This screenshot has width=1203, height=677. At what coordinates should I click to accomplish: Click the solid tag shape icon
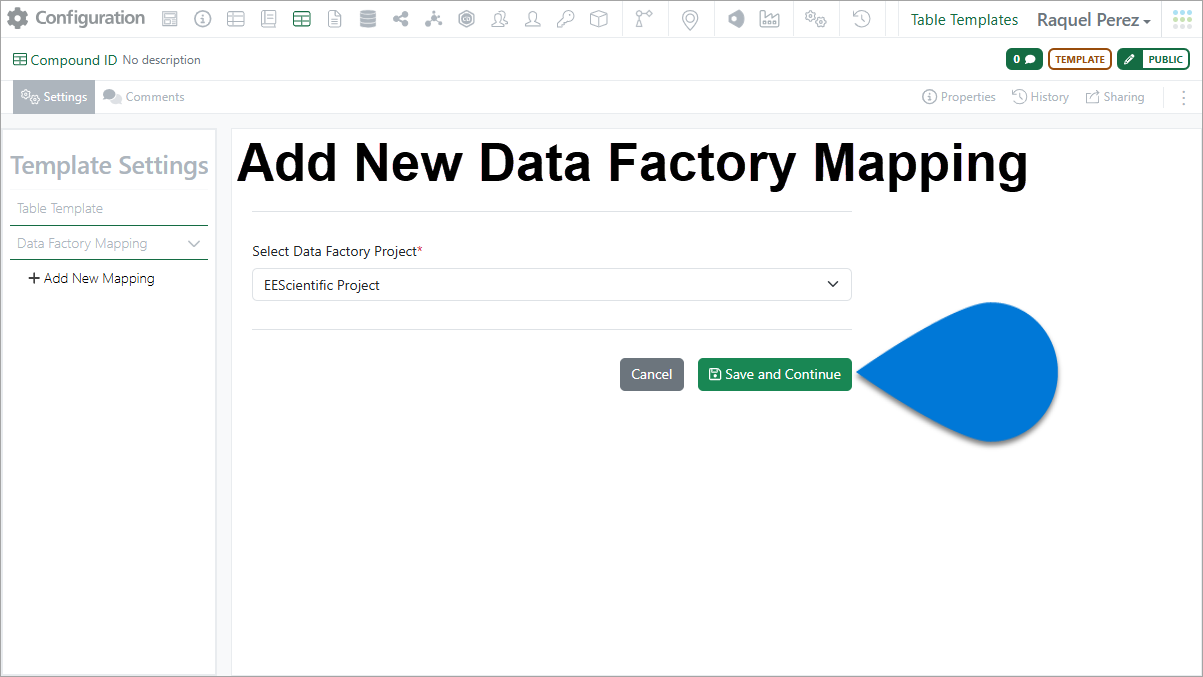click(x=736, y=19)
